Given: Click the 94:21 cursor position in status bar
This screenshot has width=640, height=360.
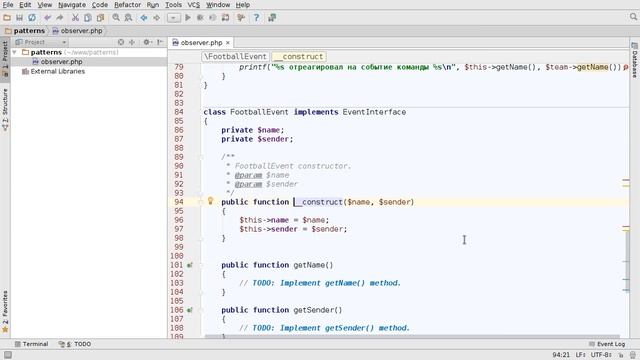Looking at the screenshot, I should 561,355.
